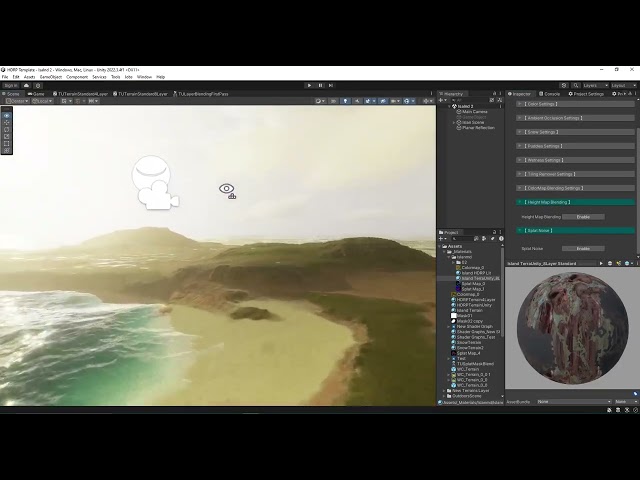This screenshot has height=480, width=640.
Task: Open the Window menu
Action: 144,77
